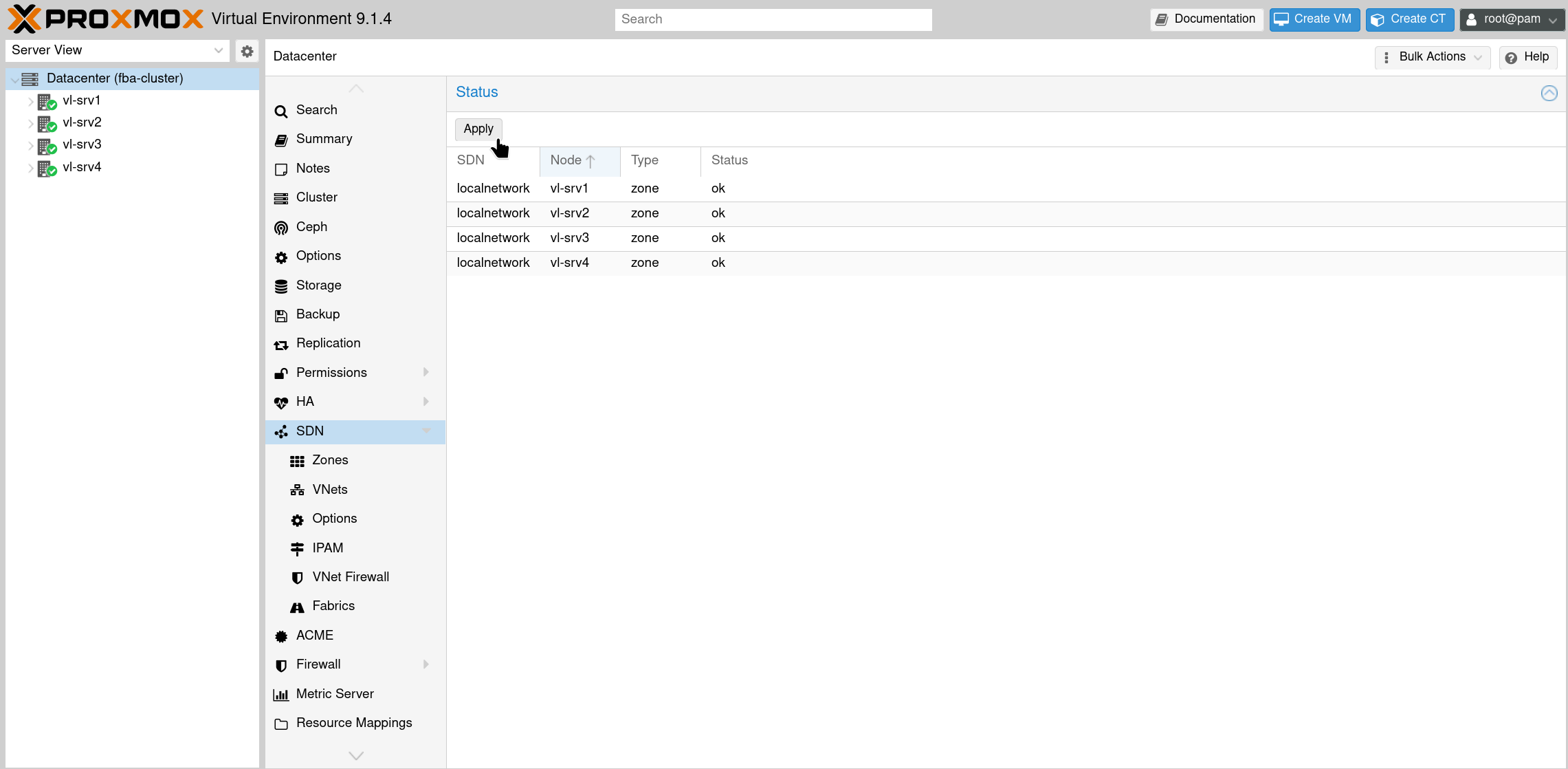Click the Permissions unlock icon
Image resolution: width=1568 pixels, height=769 pixels.
[281, 373]
